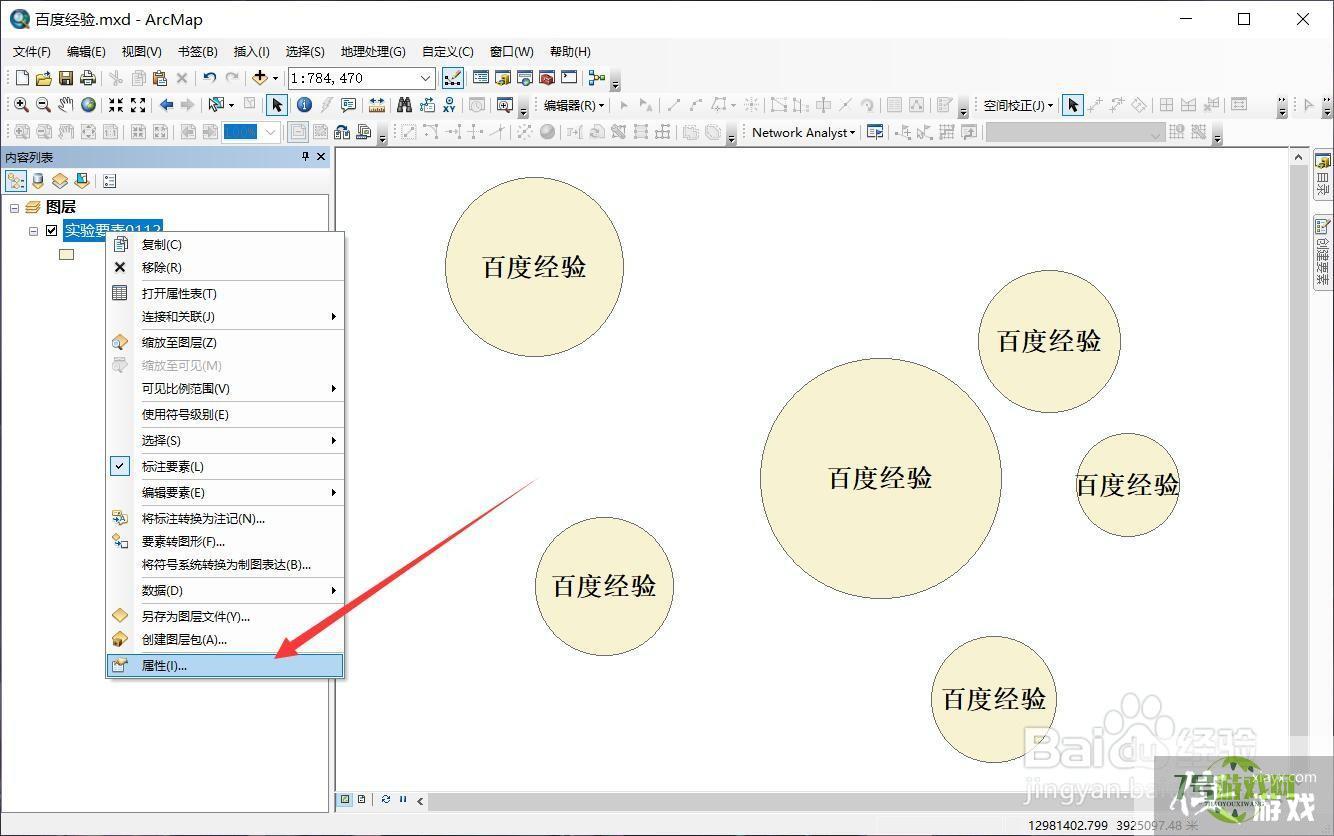Pin the 内容列表 panel auto-hide
The height and width of the screenshot is (836, 1334).
(x=306, y=157)
